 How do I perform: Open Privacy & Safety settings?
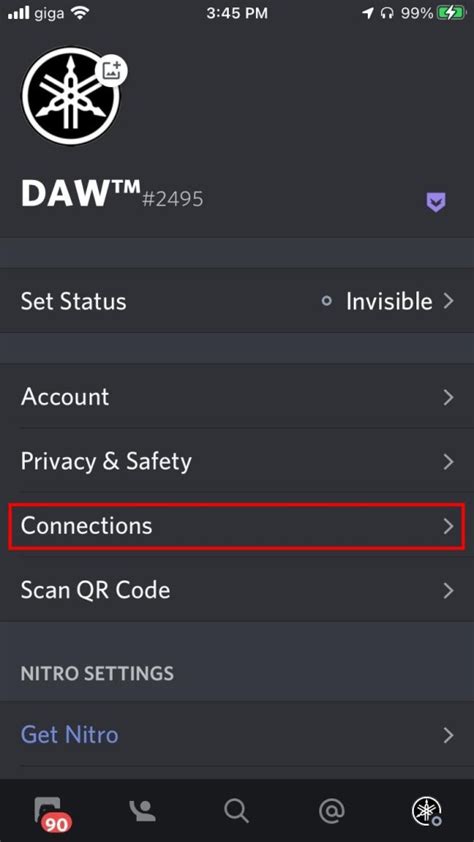point(237,461)
